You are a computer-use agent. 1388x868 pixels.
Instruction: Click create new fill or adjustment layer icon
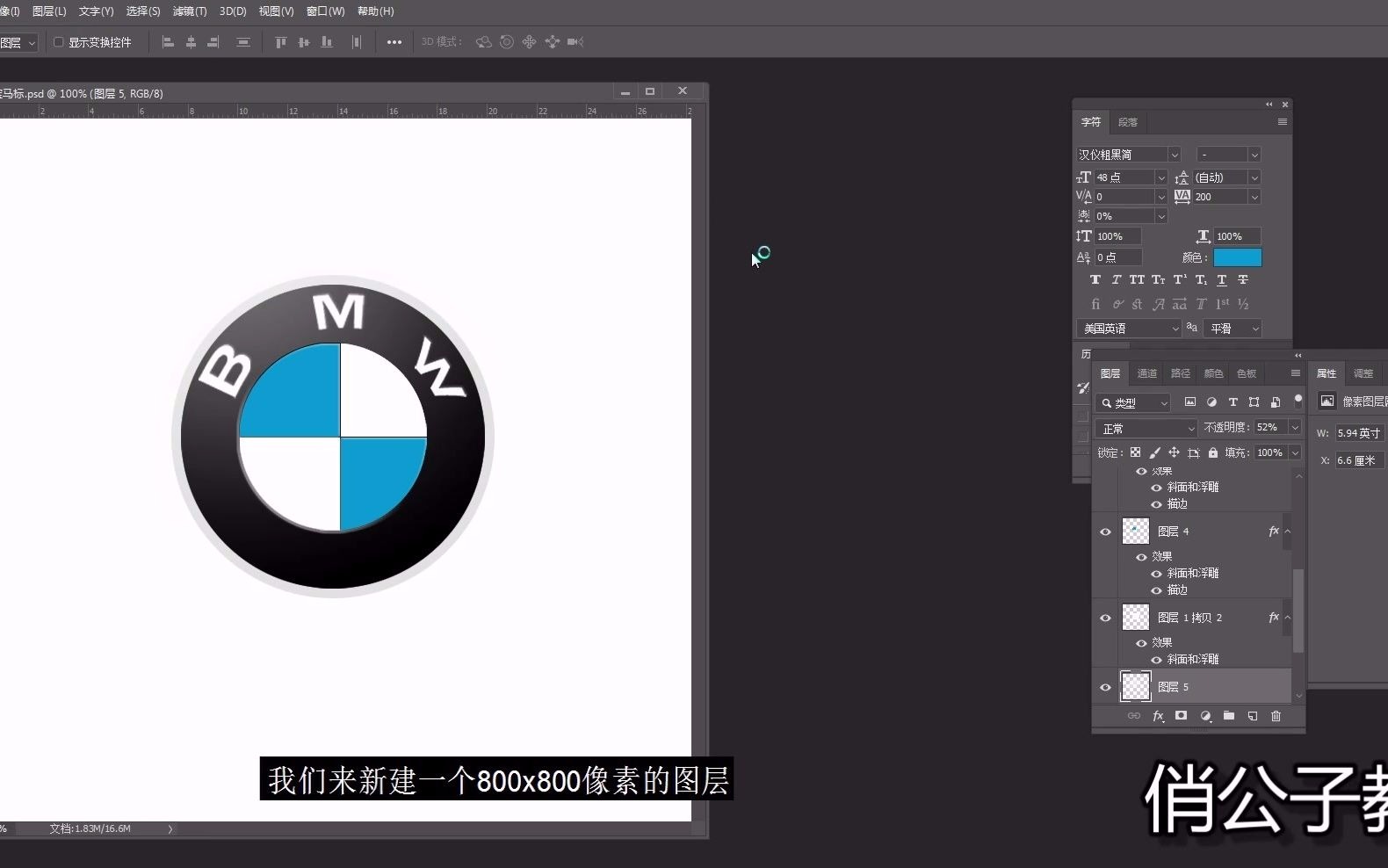(x=1205, y=716)
